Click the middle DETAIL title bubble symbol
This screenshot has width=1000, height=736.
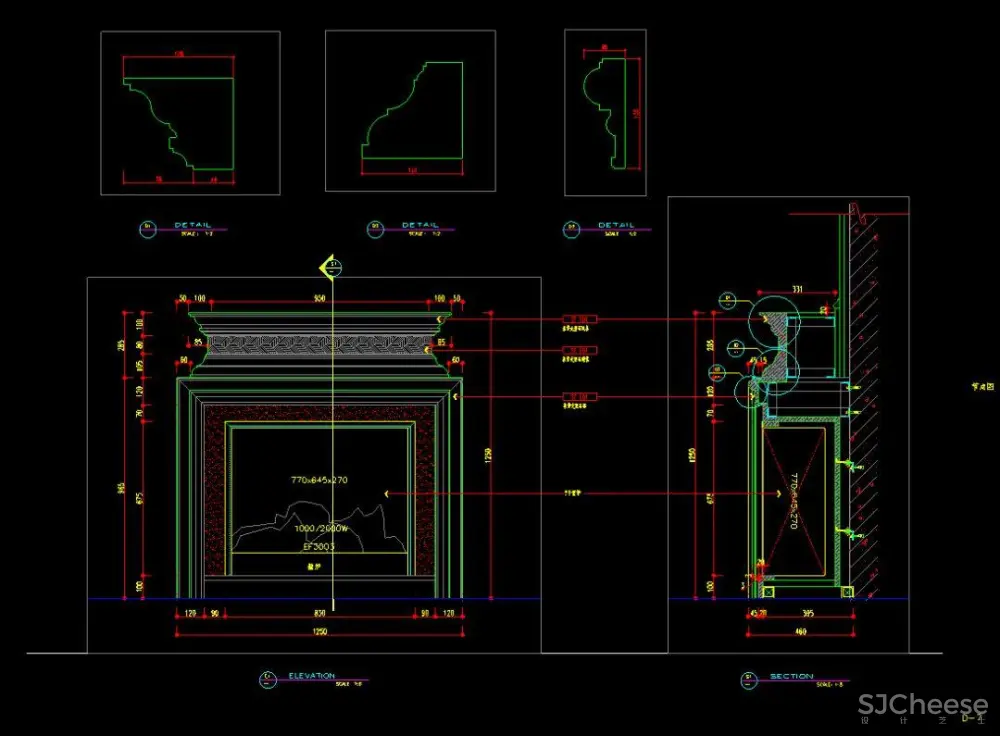pos(375,228)
